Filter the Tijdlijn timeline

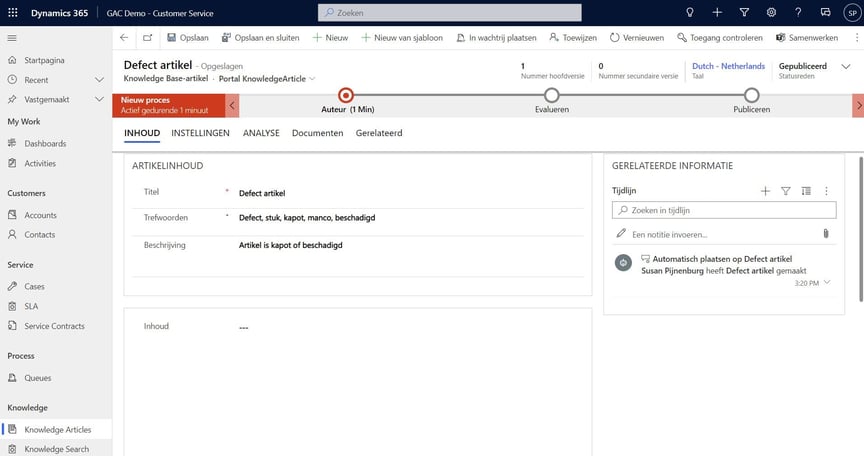point(786,191)
